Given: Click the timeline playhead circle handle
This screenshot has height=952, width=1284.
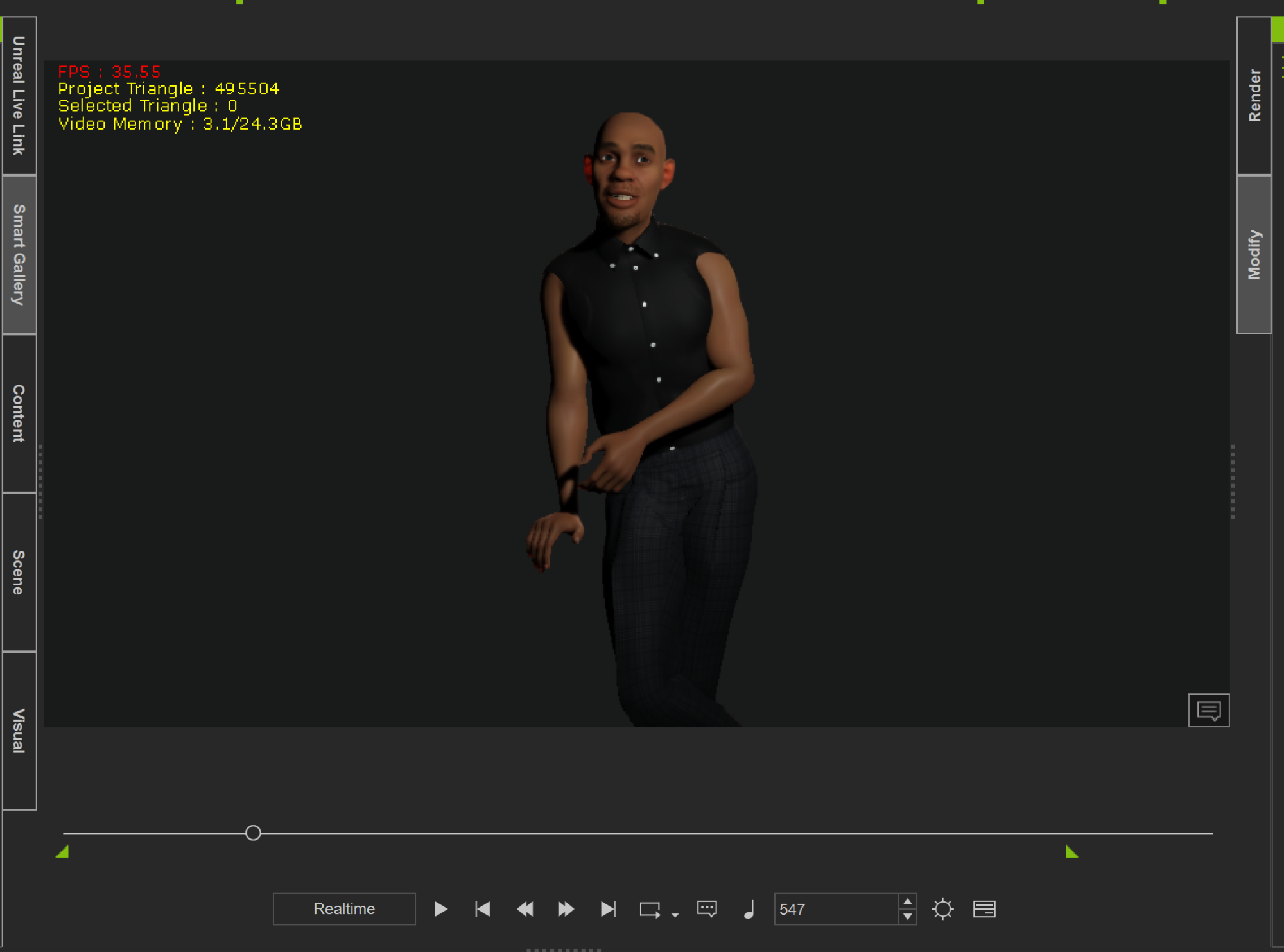Looking at the screenshot, I should (253, 833).
